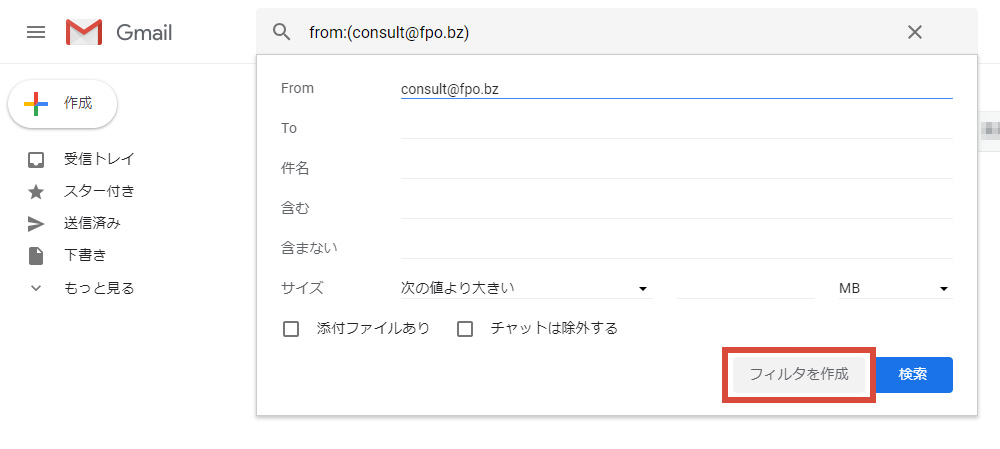This screenshot has height=449, width=1000.
Task: Open the main menu hamburger icon
Action: [36, 32]
